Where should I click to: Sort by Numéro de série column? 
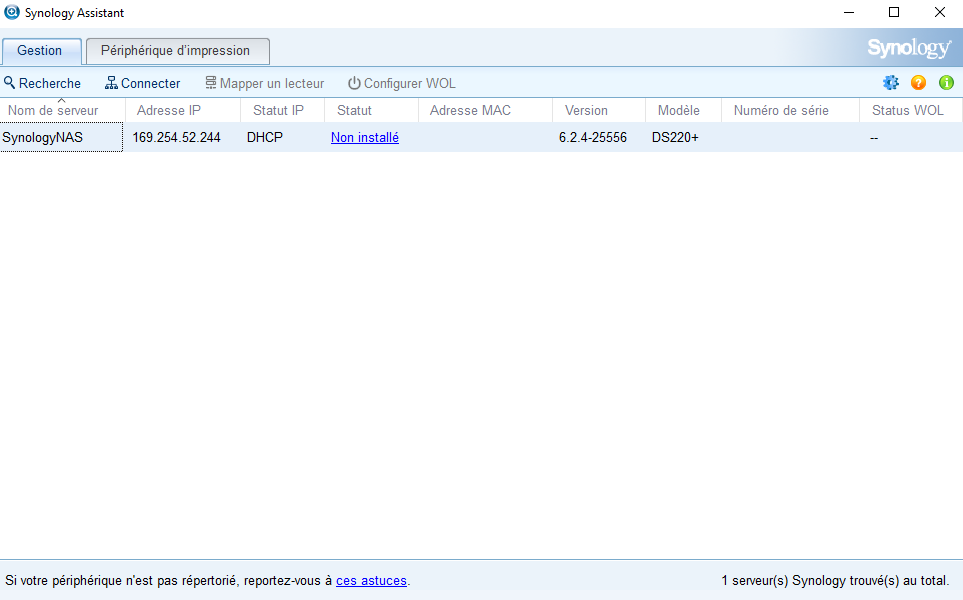tap(790, 111)
